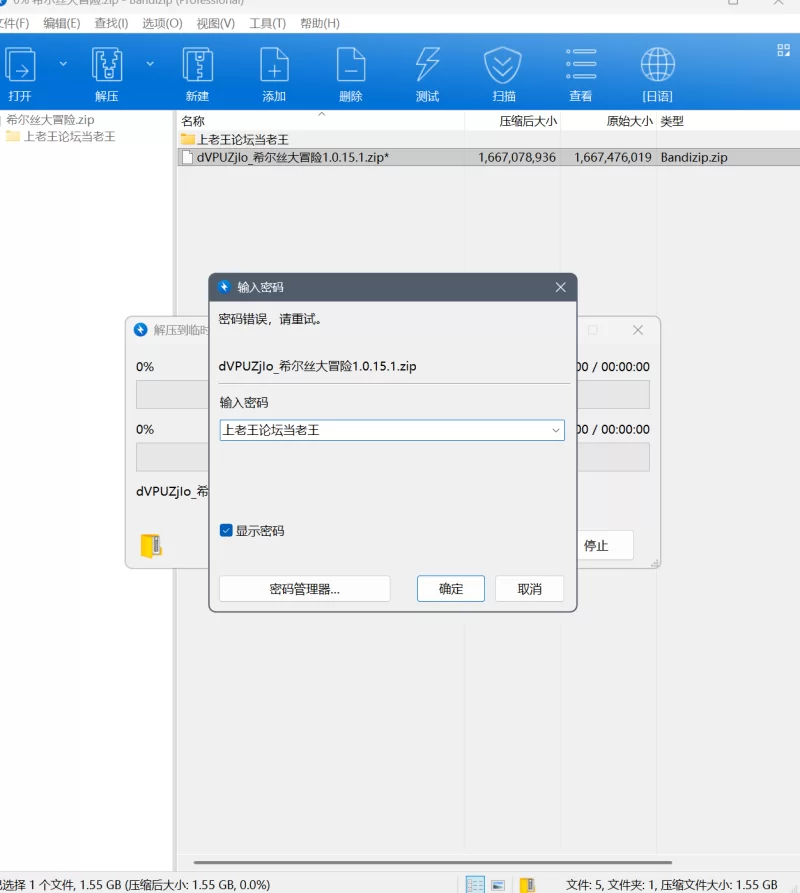Expand the Extract (解压) dropdown arrow
800x893 pixels.
(150, 64)
